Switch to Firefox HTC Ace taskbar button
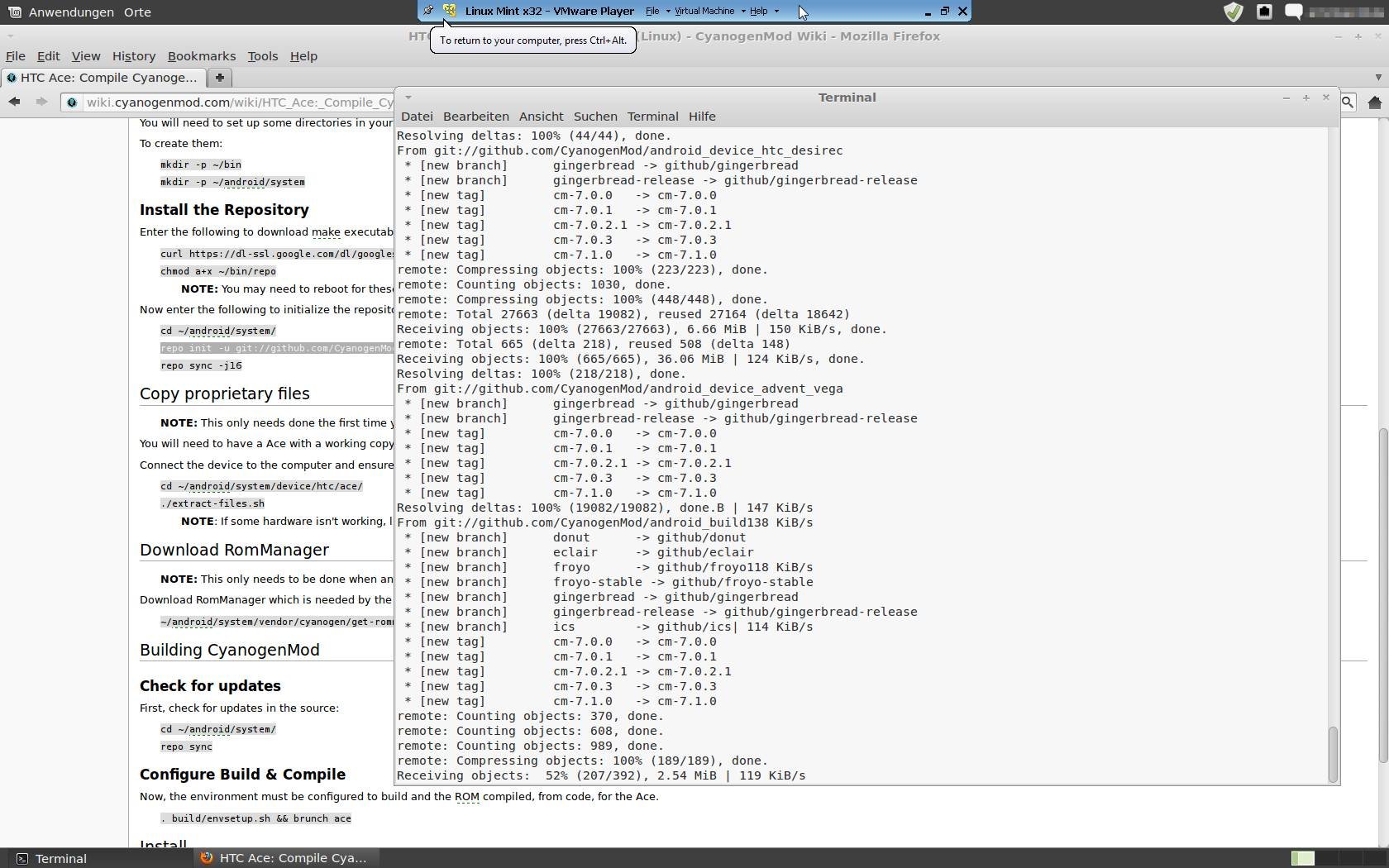This screenshot has width=1389, height=868. (284, 858)
